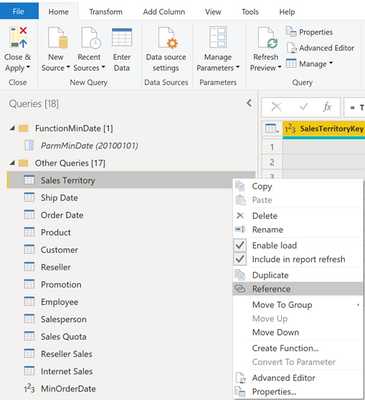The image size is (365, 400).
Task: Click the ParmMinDate parameter icon
Action: (29, 145)
